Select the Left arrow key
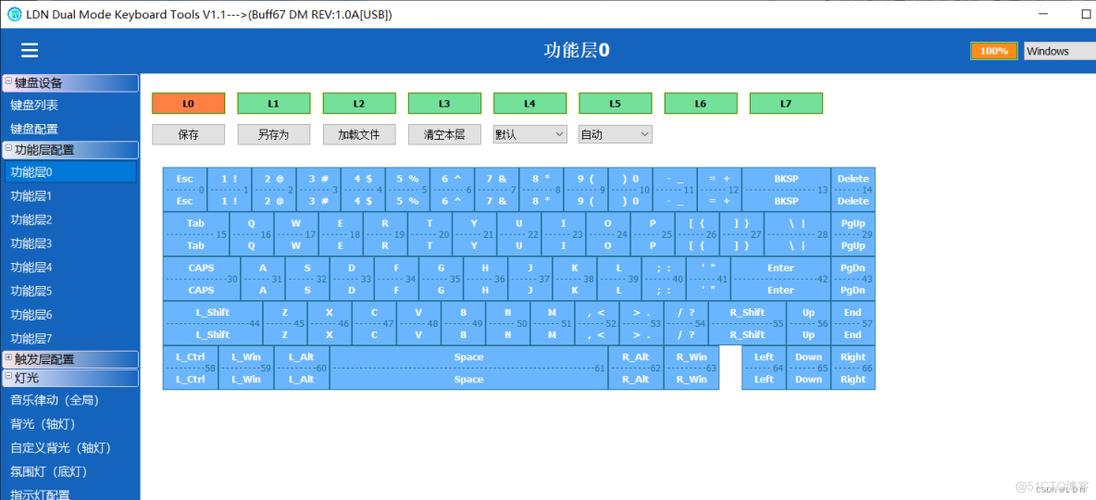 click(x=764, y=368)
